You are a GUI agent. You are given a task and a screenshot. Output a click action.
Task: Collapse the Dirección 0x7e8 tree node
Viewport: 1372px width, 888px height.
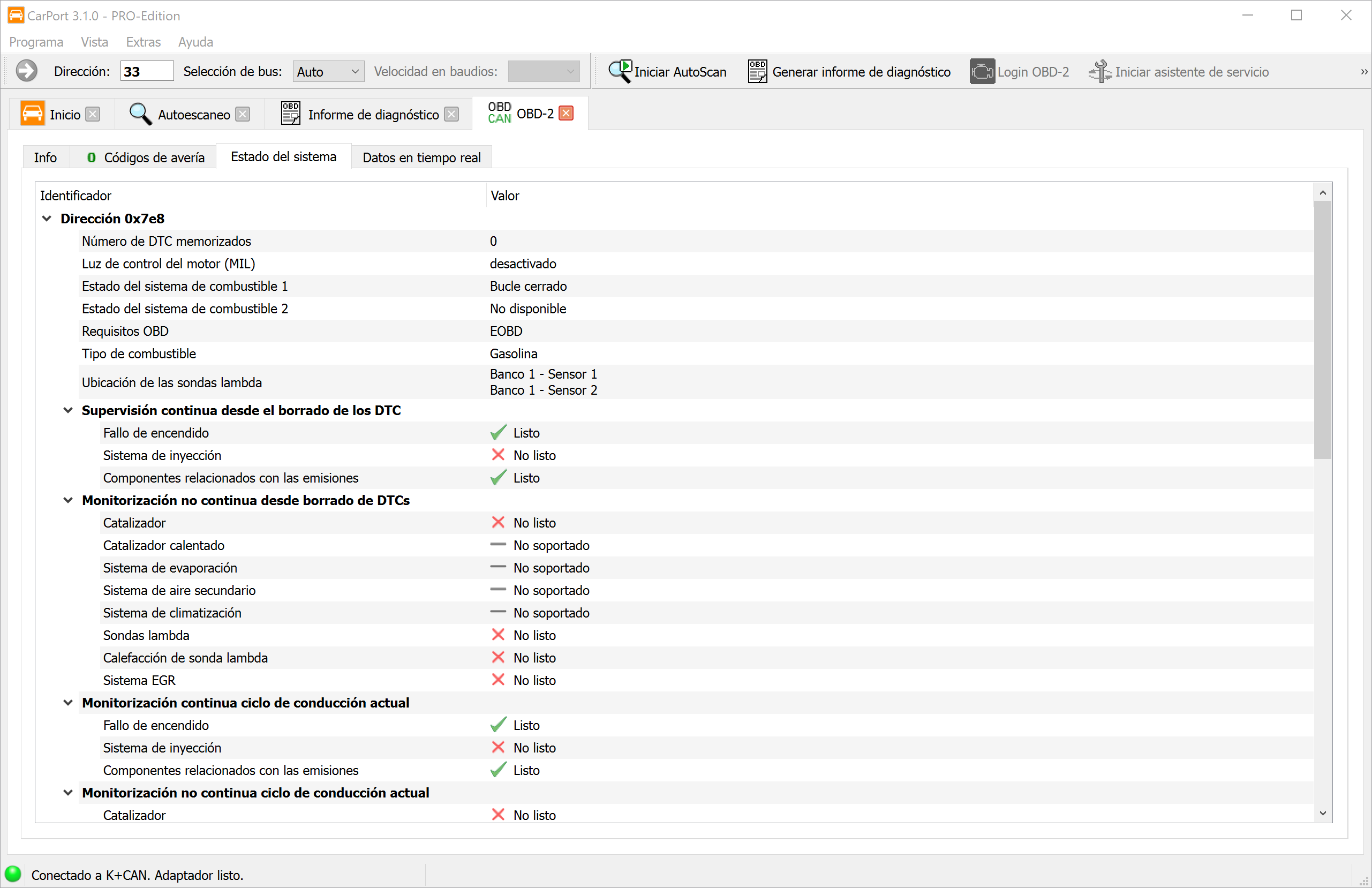[47, 219]
